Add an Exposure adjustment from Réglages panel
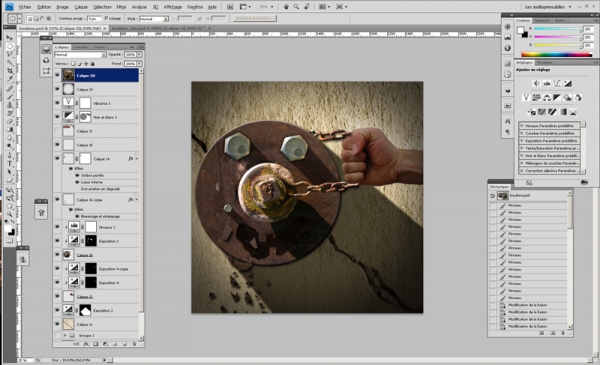The height and width of the screenshot is (365, 600). click(567, 83)
